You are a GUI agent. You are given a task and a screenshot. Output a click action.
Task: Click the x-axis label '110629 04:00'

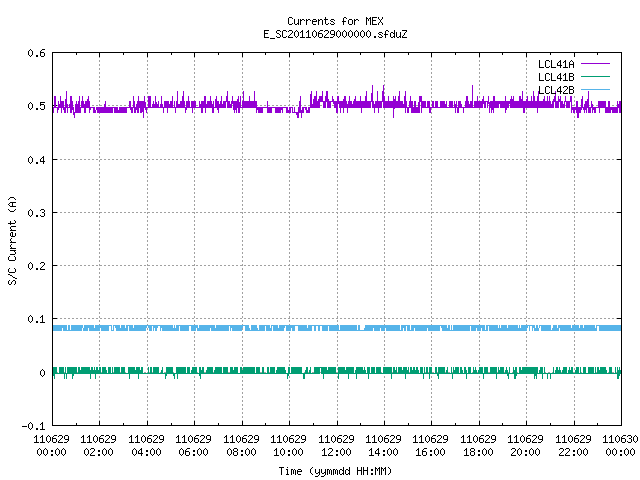[146, 446]
